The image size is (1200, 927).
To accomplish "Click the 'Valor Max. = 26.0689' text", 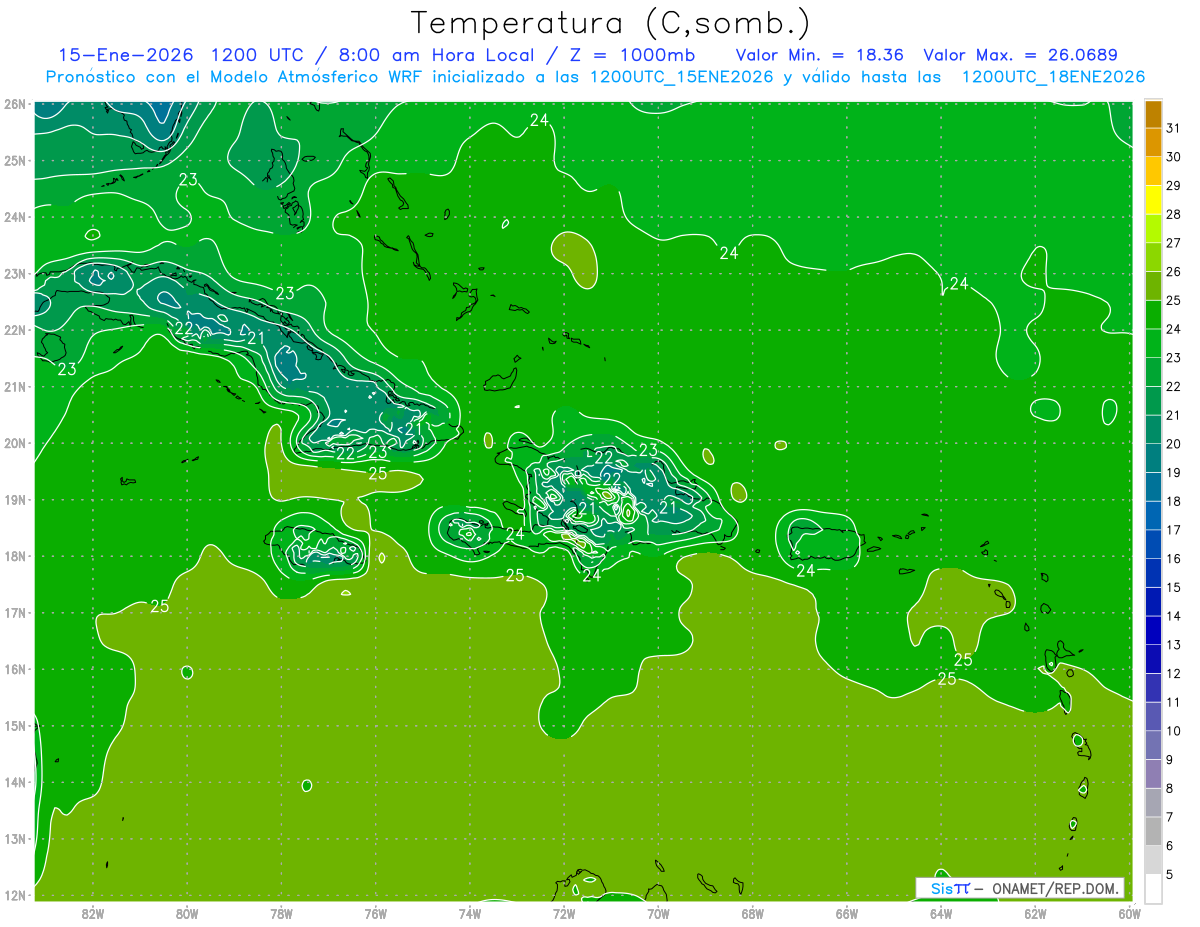I will (x=1020, y=55).
